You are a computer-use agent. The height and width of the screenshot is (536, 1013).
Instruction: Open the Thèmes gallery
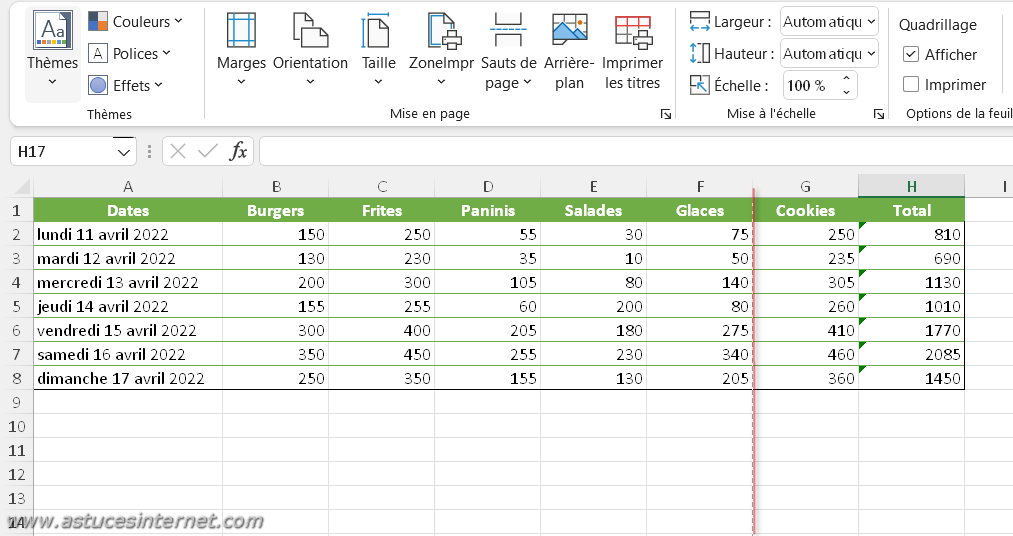click(52, 54)
